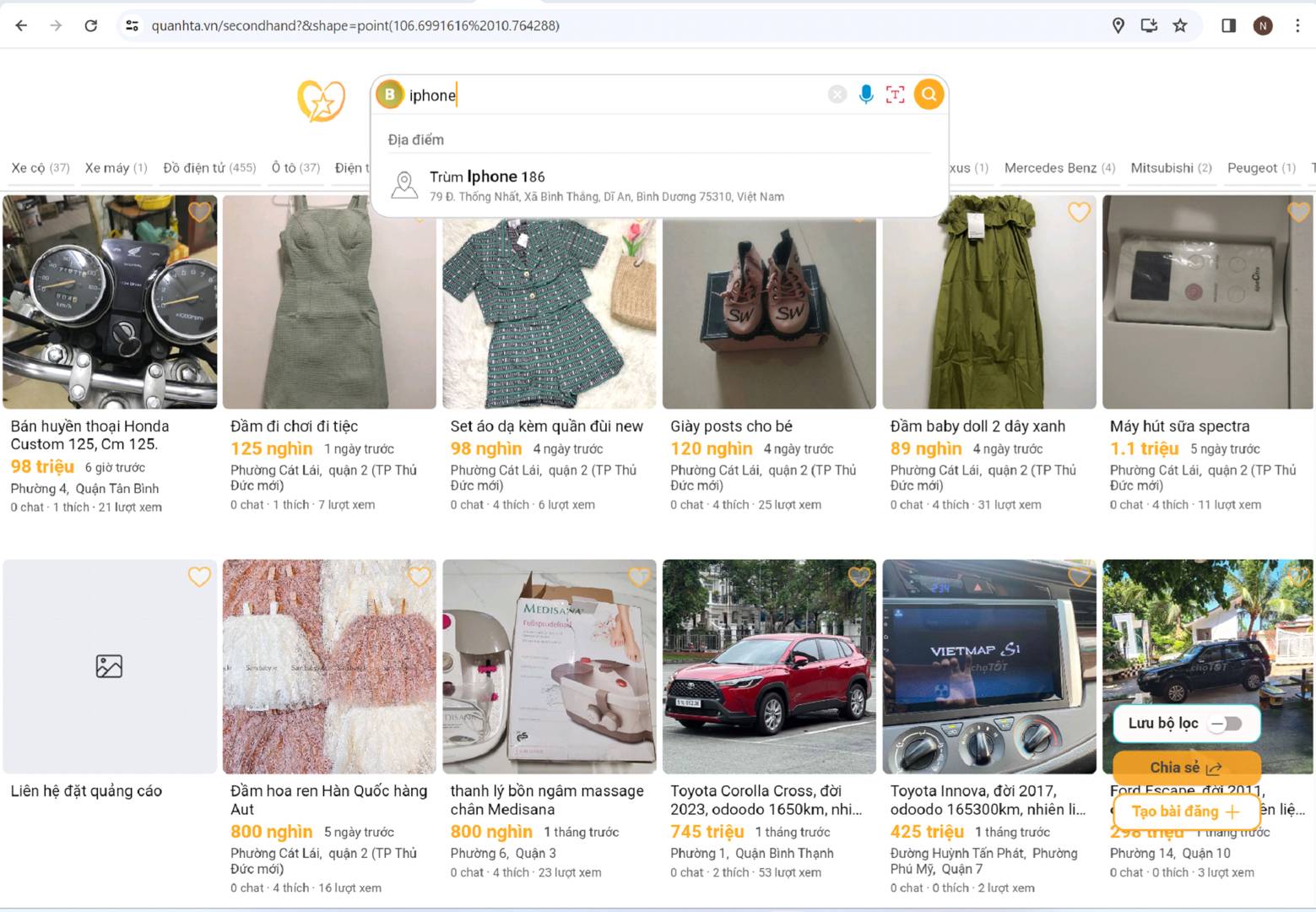Open the Set áo dạ kèm quần đùi title
Viewport: 1316px width, 912px height.
click(546, 426)
